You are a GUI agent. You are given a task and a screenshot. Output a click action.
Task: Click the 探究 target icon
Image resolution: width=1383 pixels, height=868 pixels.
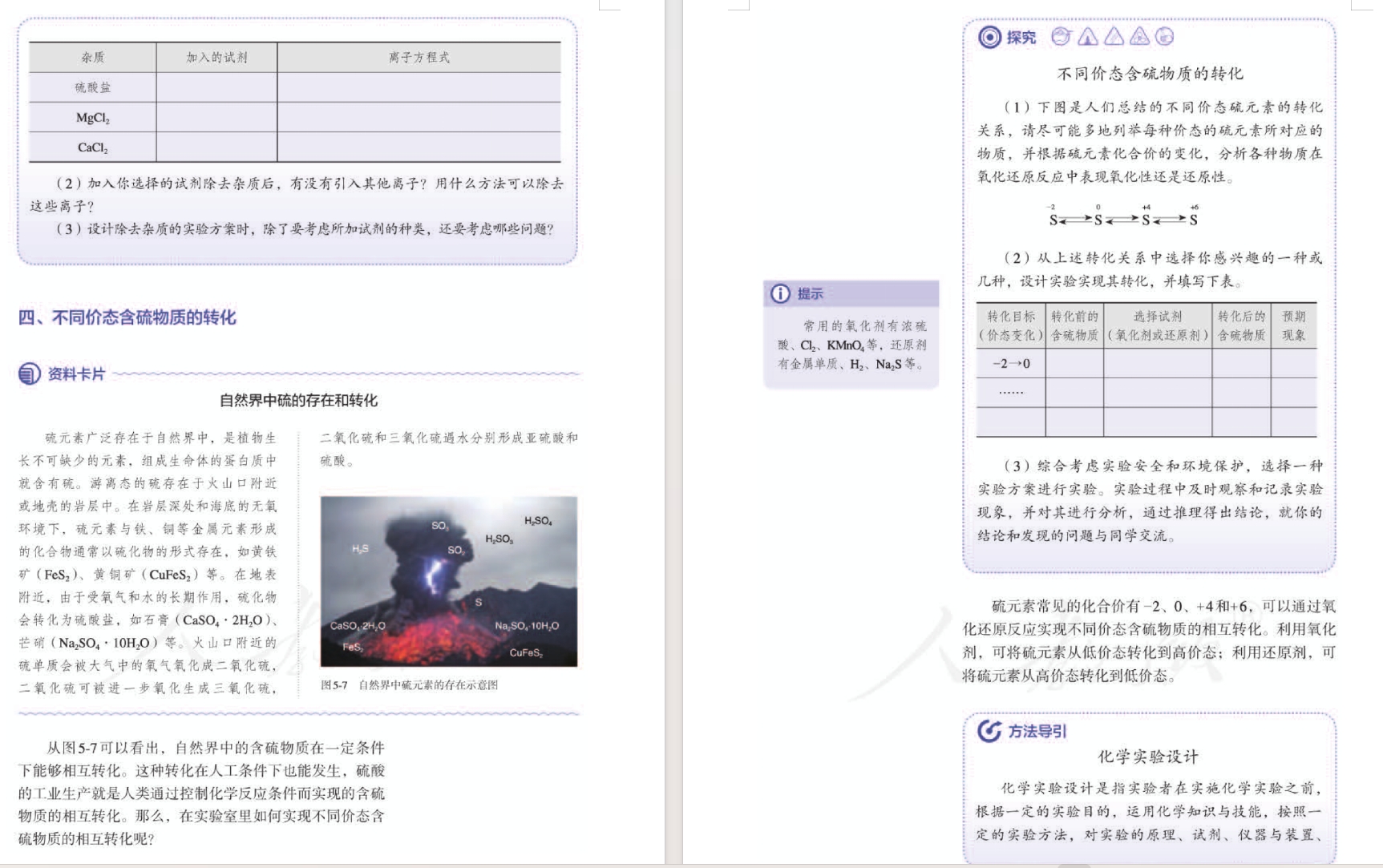(x=989, y=37)
